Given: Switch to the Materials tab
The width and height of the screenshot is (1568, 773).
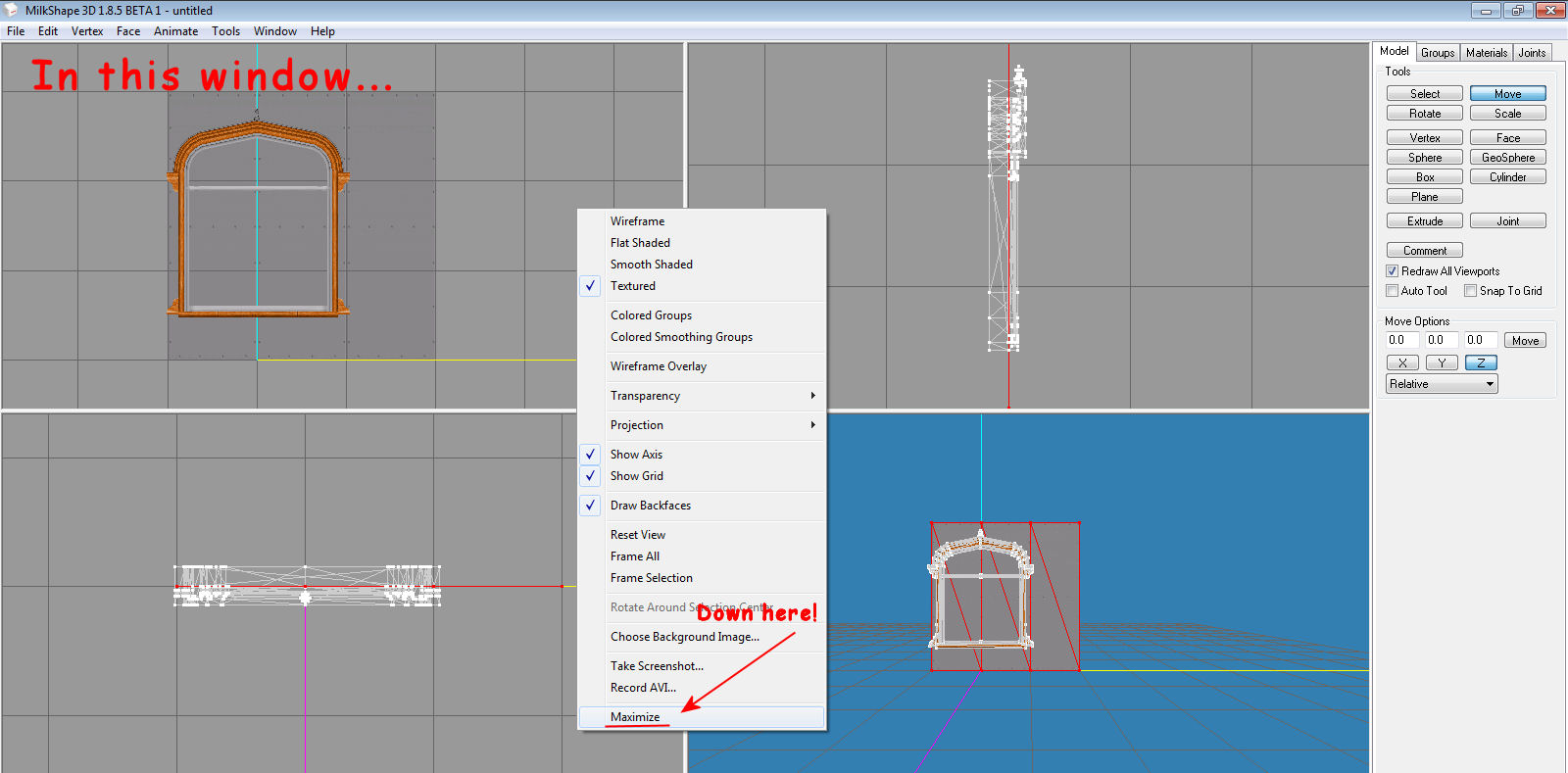Looking at the screenshot, I should (1487, 53).
